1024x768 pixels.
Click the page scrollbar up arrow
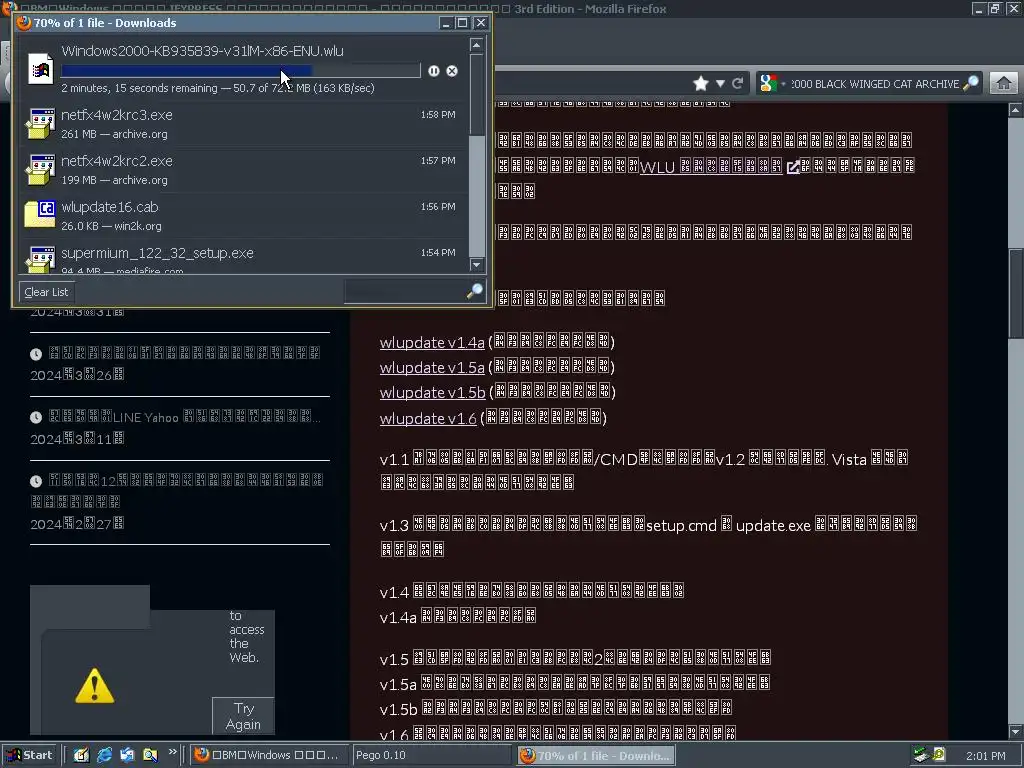coord(1015,110)
